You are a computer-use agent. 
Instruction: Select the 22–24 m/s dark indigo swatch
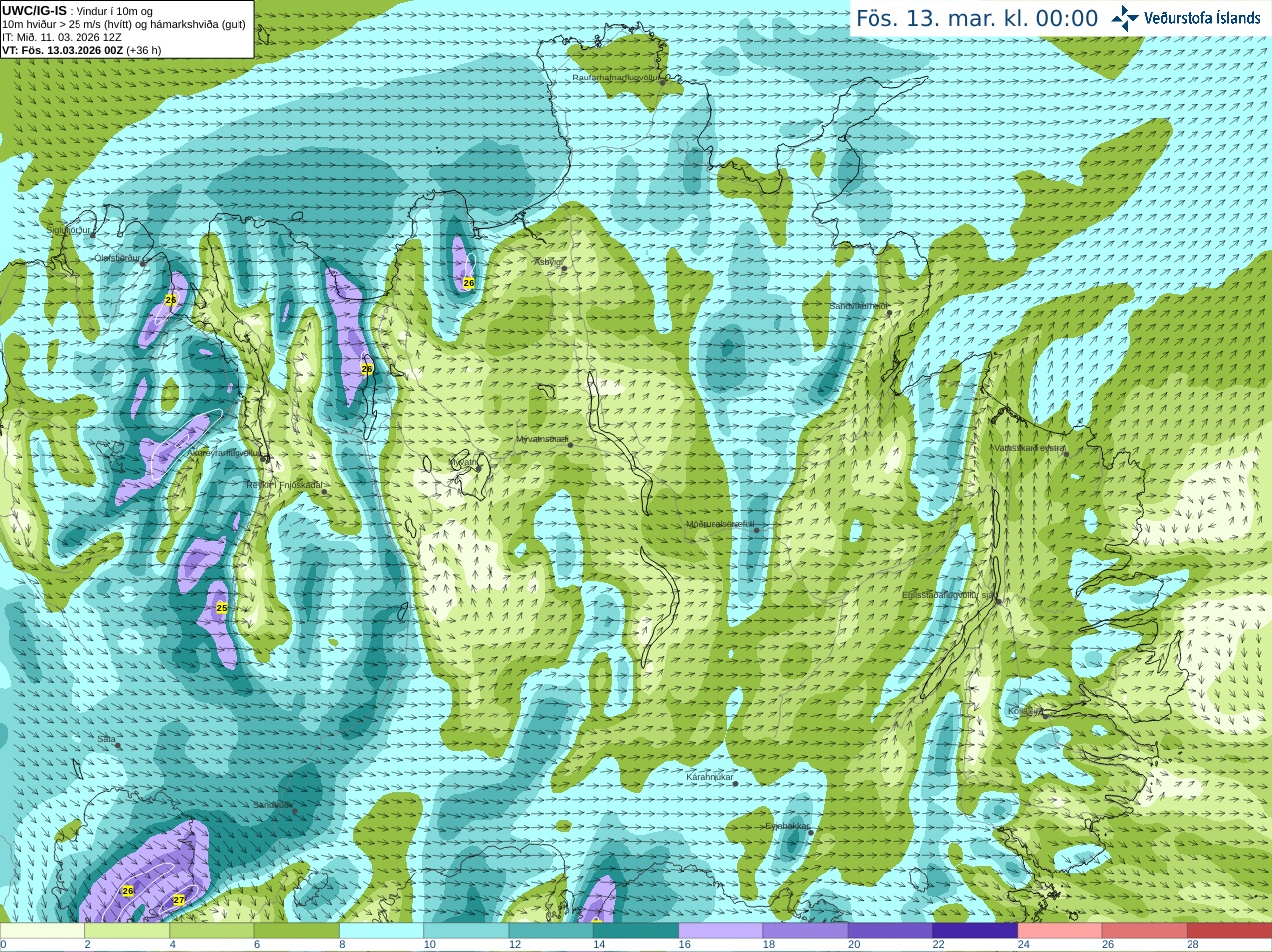click(975, 931)
